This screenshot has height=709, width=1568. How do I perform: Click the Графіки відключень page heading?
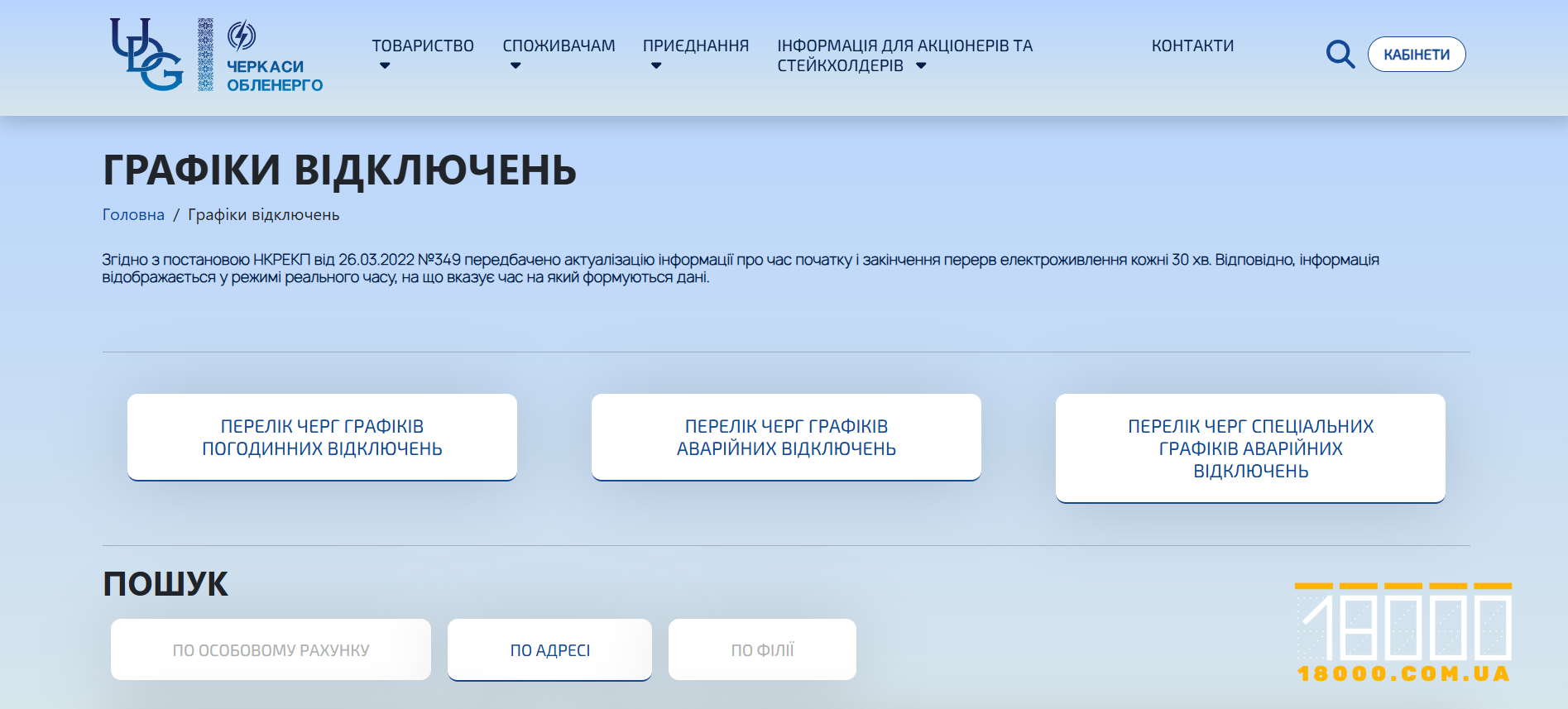(339, 170)
